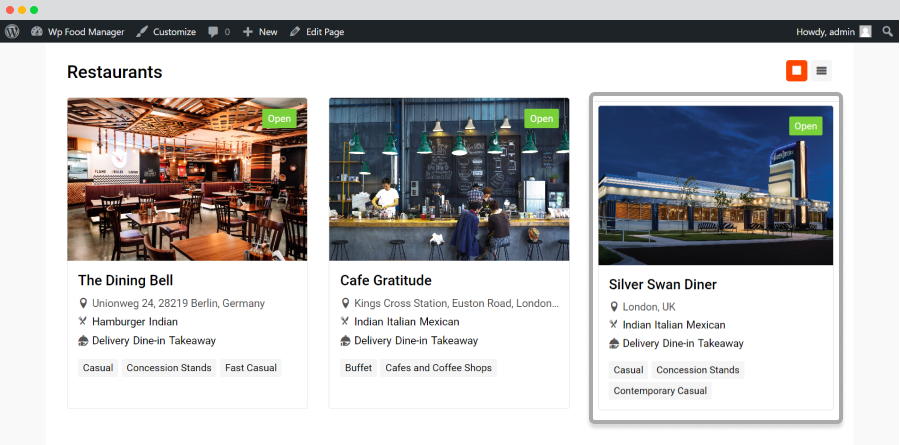Click the green maximize window button
900x445 pixels.
click(34, 10)
